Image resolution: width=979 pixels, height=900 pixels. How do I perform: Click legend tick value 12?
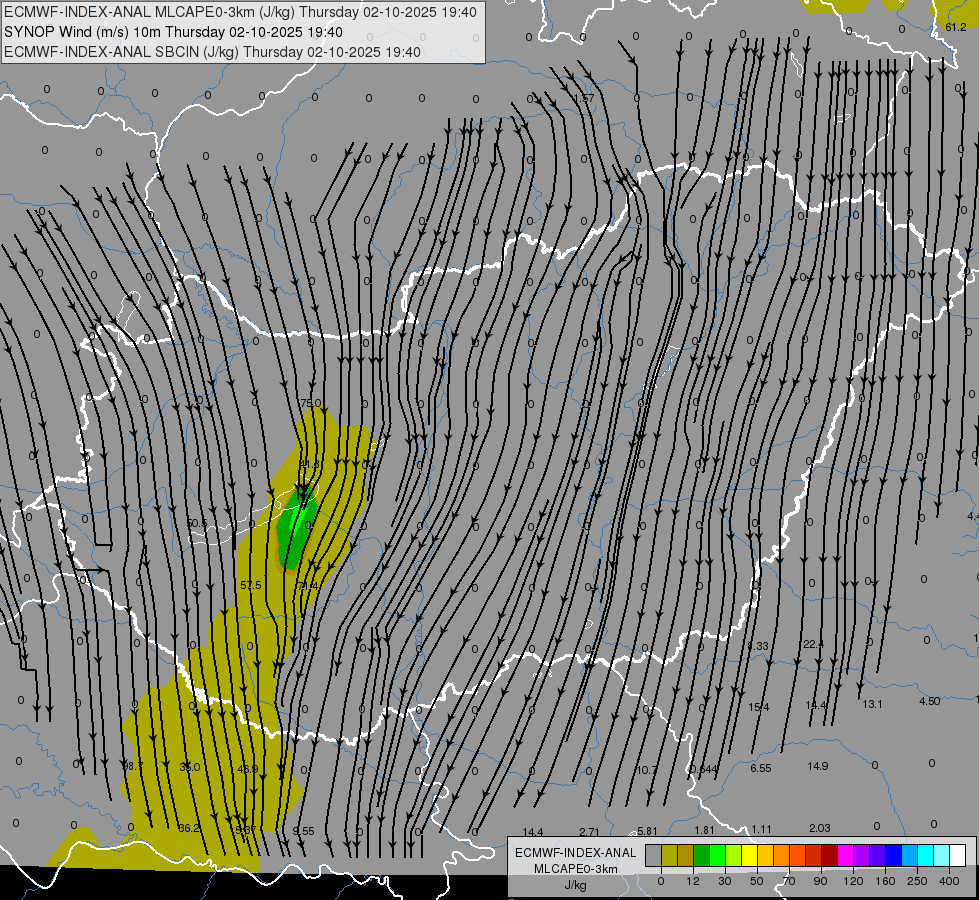693,881
